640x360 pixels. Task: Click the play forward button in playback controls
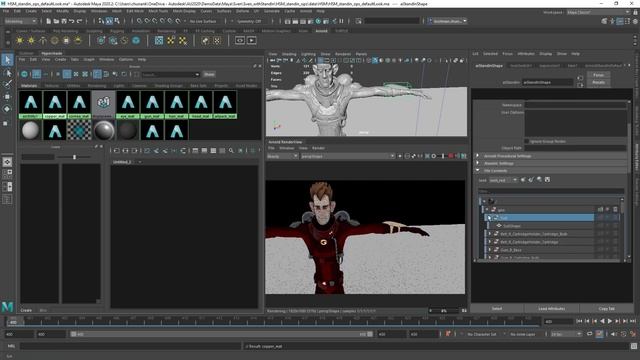point(610,321)
